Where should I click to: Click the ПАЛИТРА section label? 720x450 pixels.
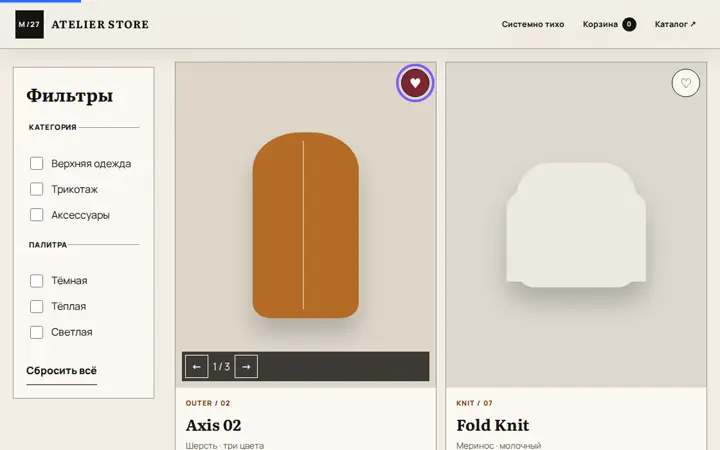tap(48, 245)
